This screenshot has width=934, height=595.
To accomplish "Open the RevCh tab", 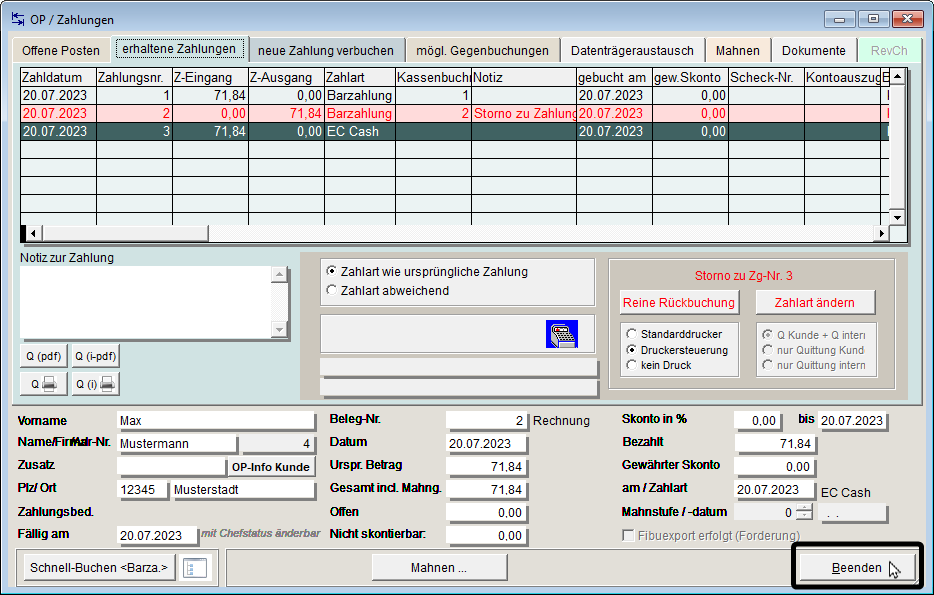I will point(889,51).
